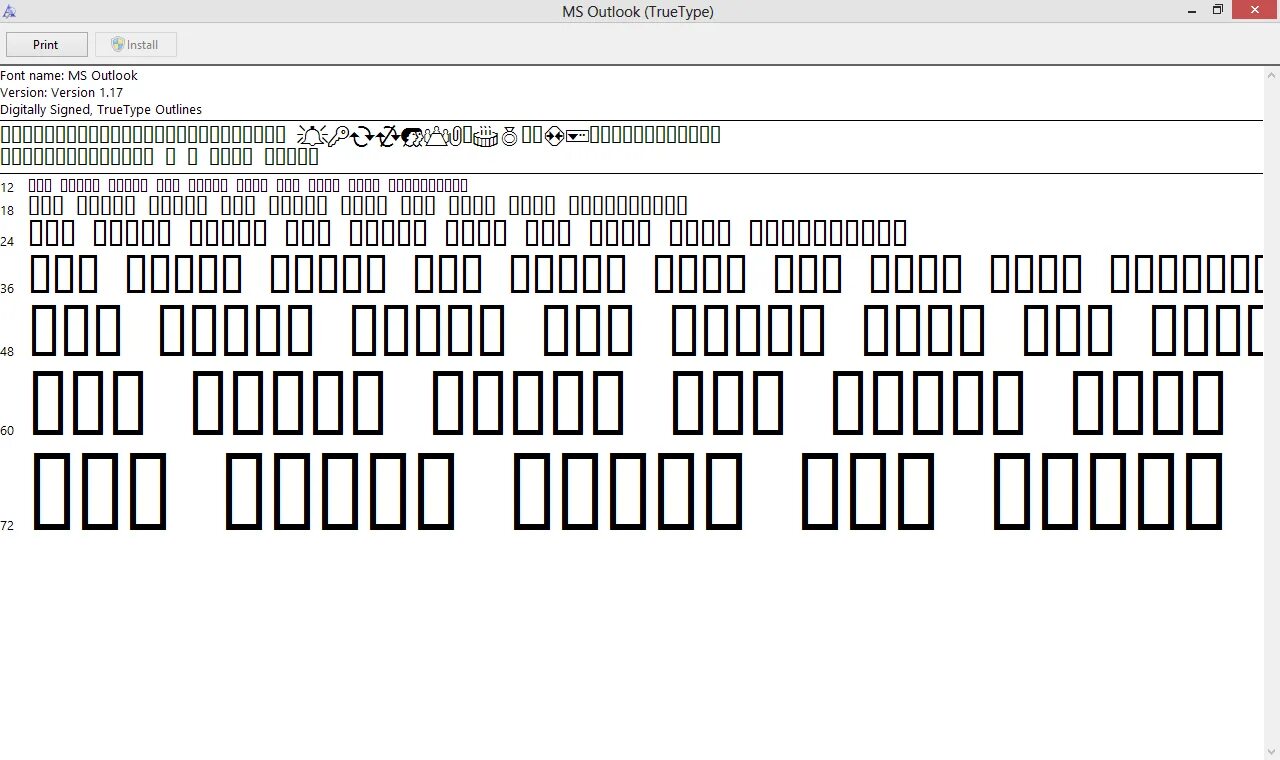Screen dimensions: 1280x760
Task: Click the size 60 sample label
Action: pos(7,430)
